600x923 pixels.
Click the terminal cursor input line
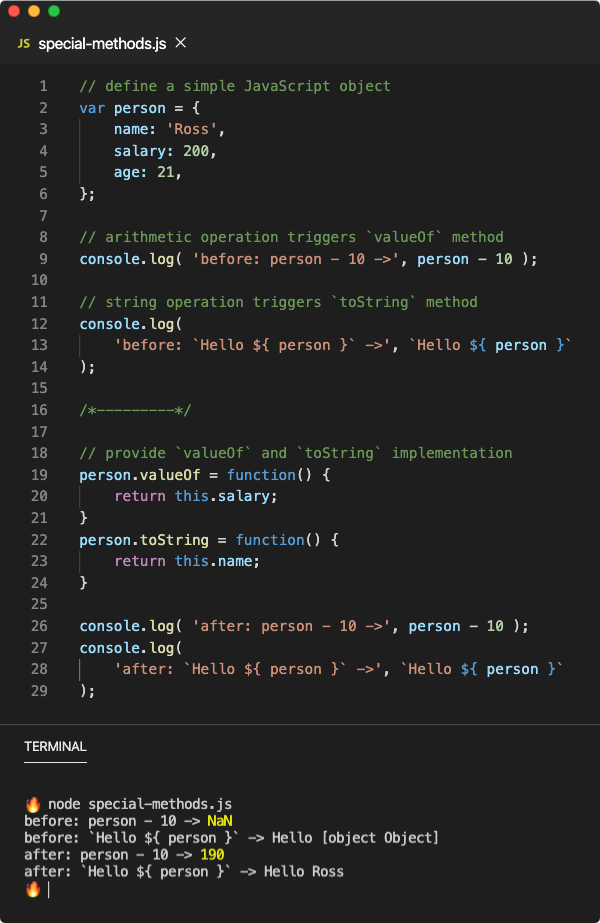48,889
